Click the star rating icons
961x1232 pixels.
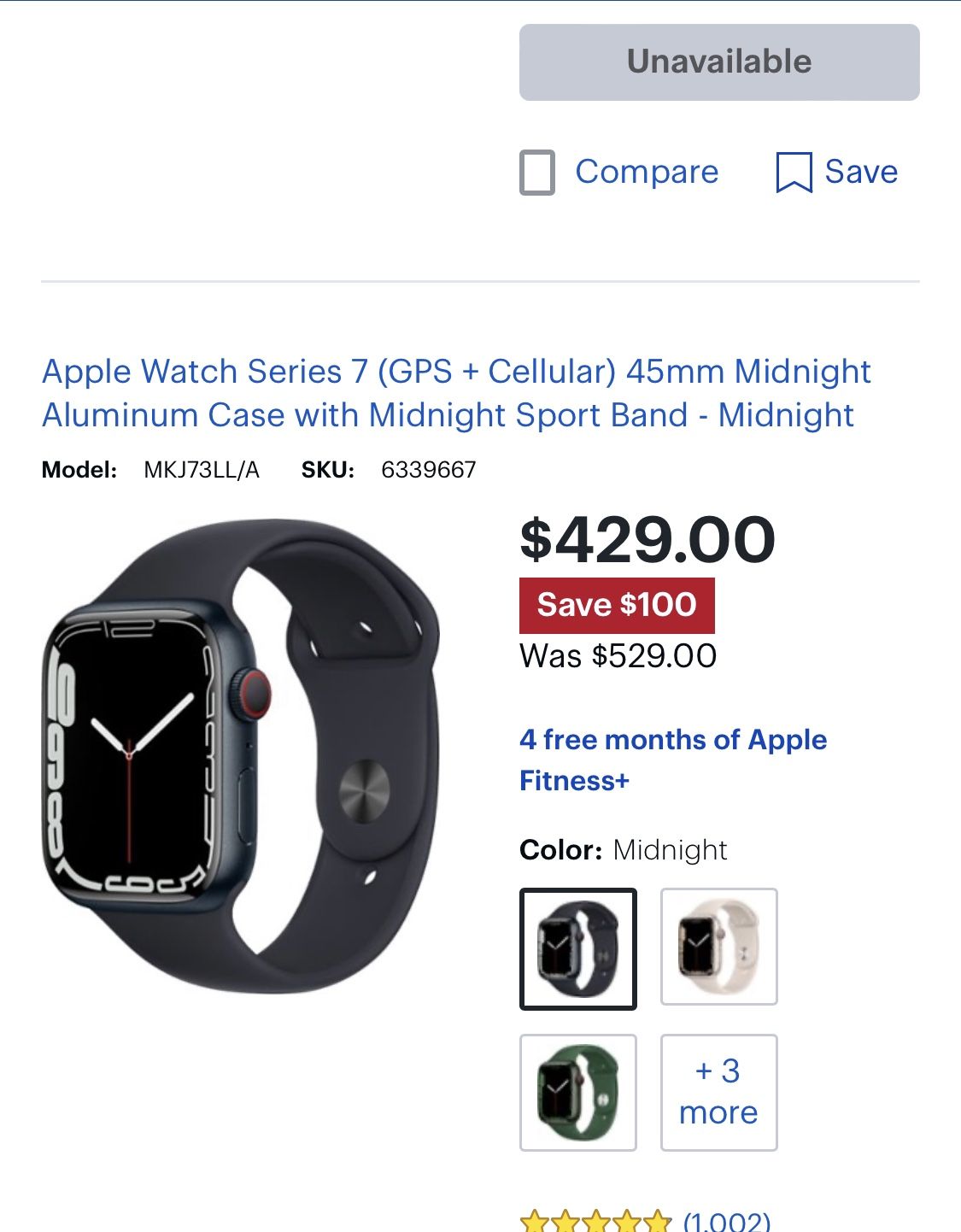[596, 1222]
